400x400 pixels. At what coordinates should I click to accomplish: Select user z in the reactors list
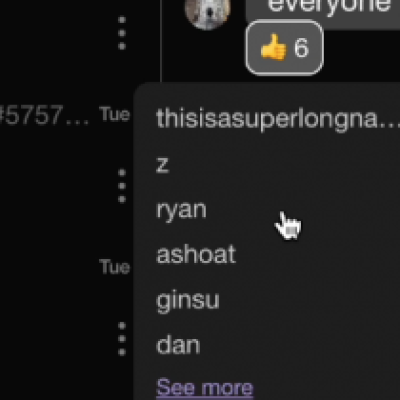tap(162, 165)
